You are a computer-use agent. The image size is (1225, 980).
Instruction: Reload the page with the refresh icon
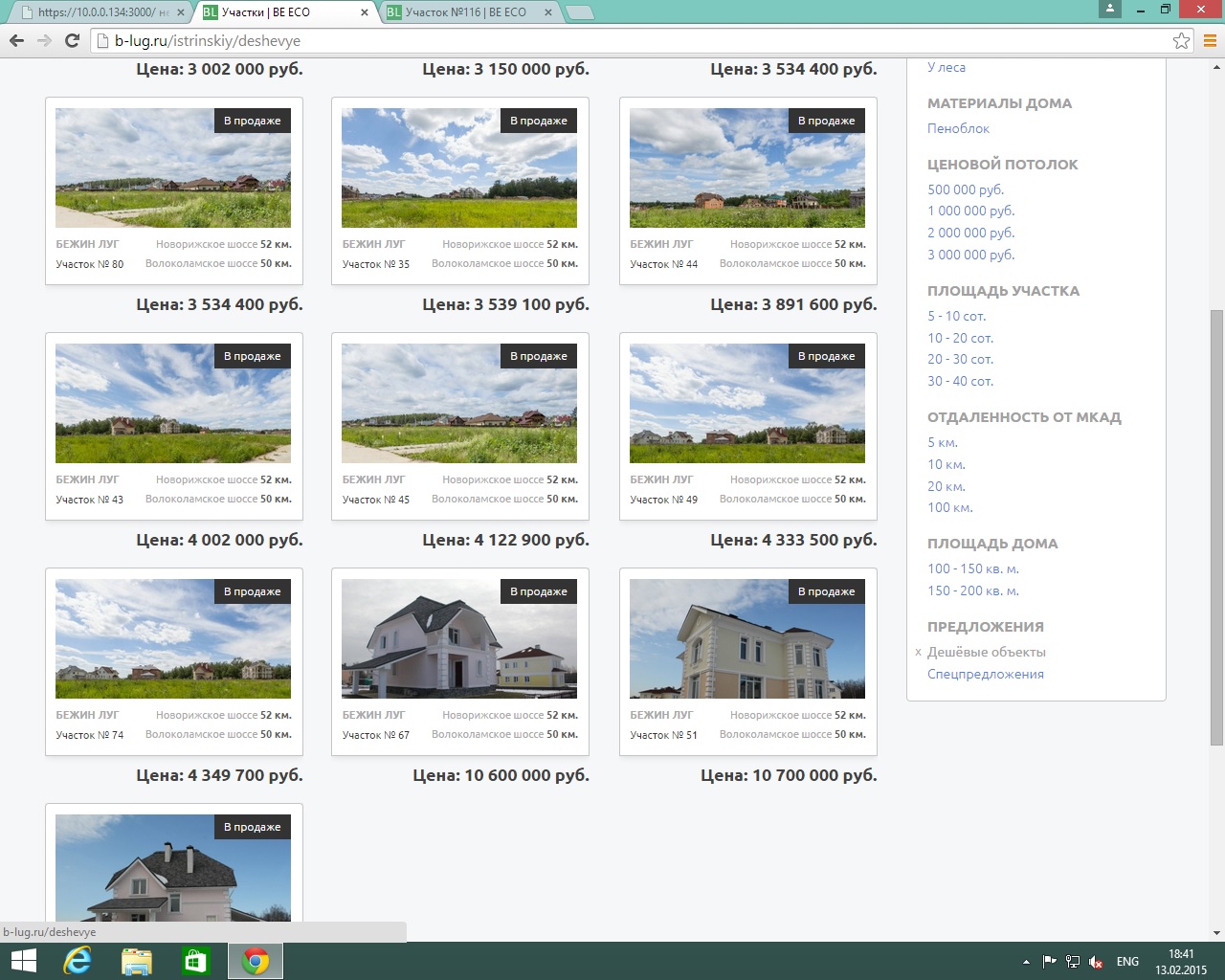coord(72,40)
